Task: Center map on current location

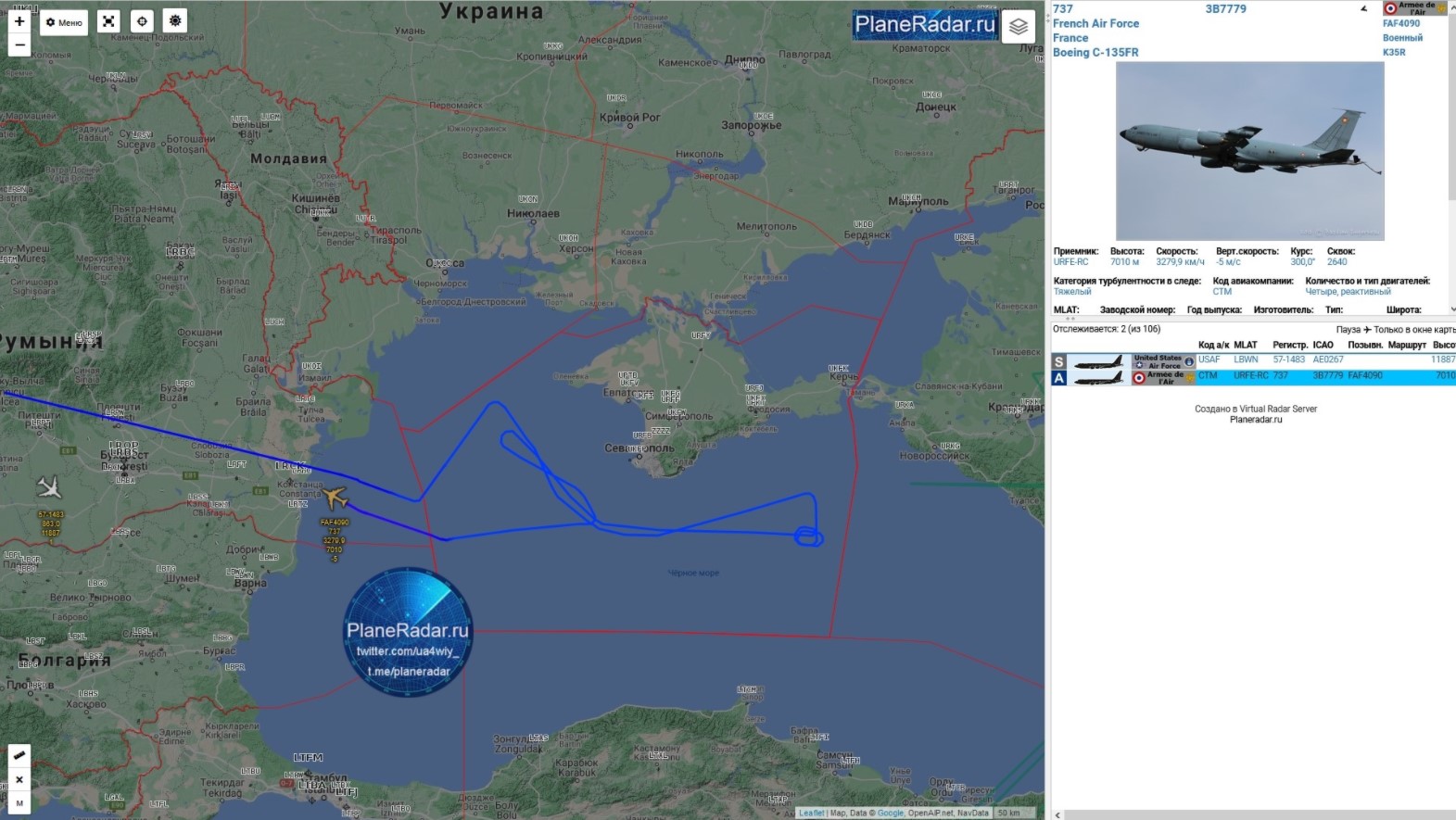Action: 142,21
